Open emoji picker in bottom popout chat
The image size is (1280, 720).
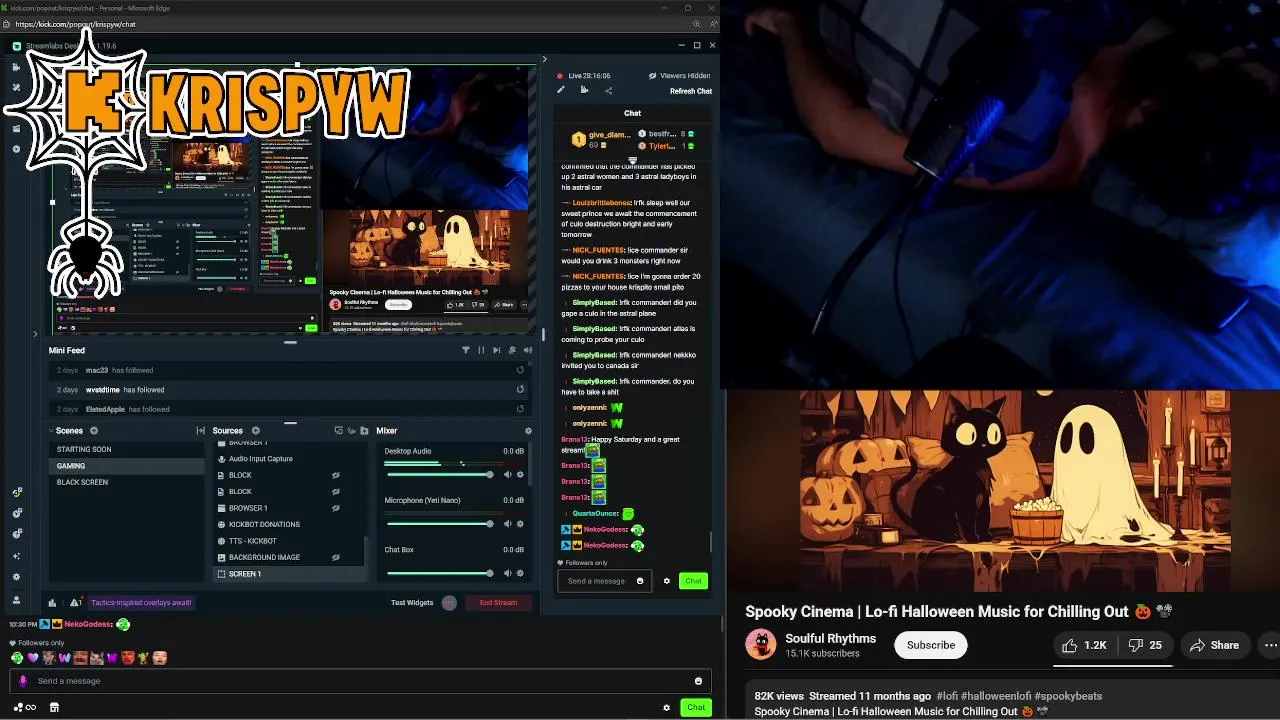(x=698, y=681)
